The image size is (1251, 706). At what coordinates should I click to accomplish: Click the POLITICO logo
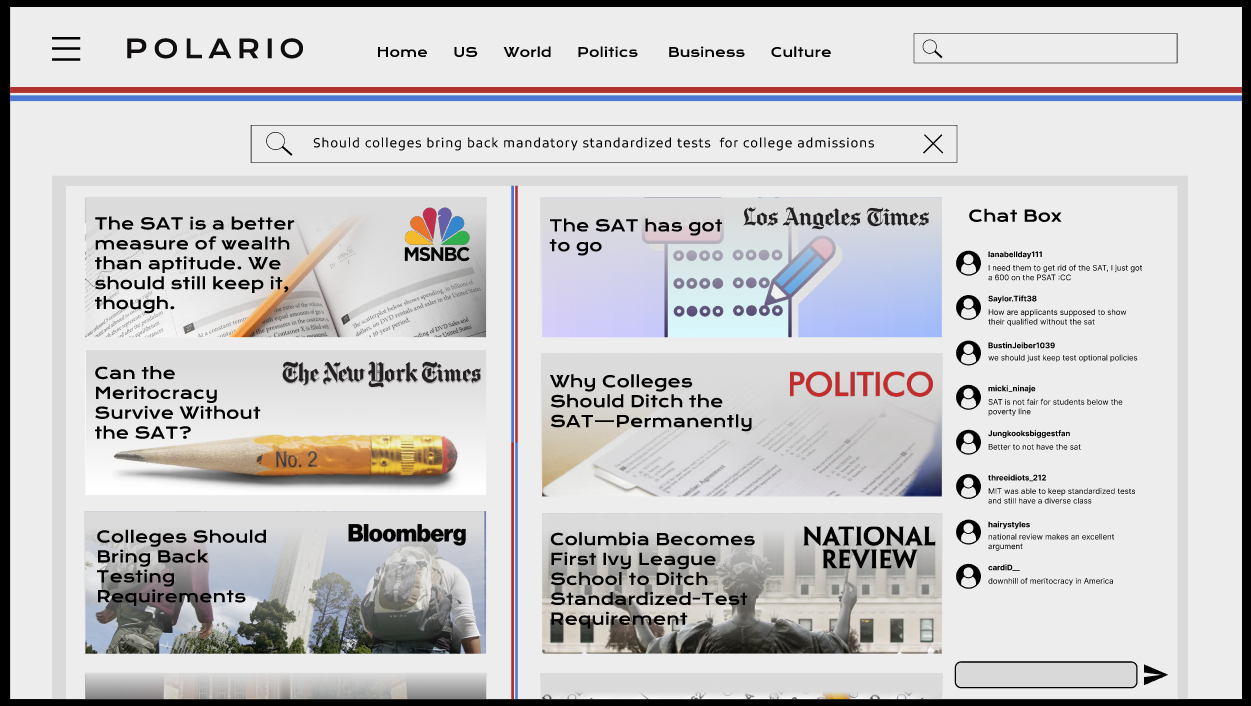(x=861, y=384)
